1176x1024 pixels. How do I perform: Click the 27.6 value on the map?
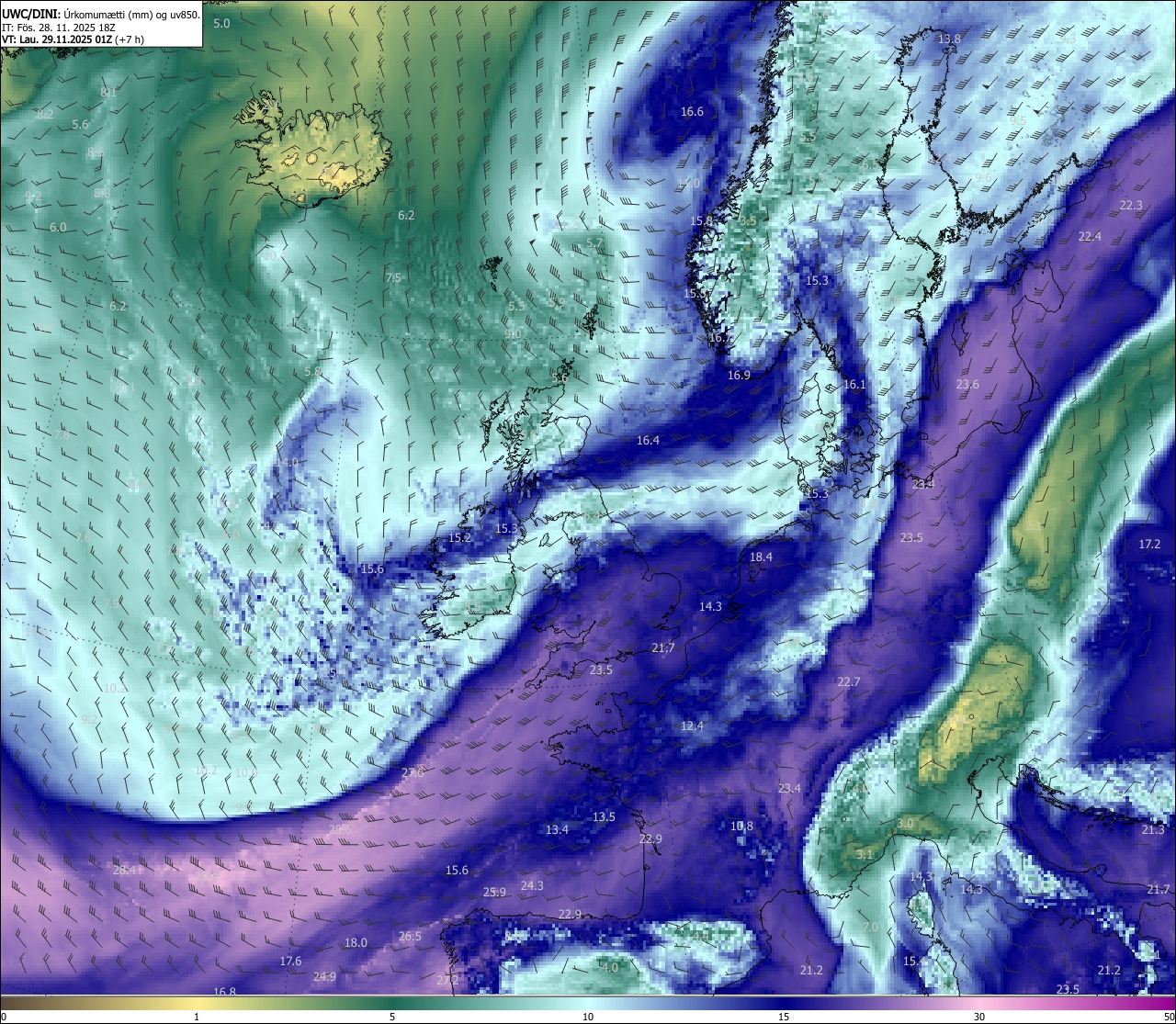413,773
